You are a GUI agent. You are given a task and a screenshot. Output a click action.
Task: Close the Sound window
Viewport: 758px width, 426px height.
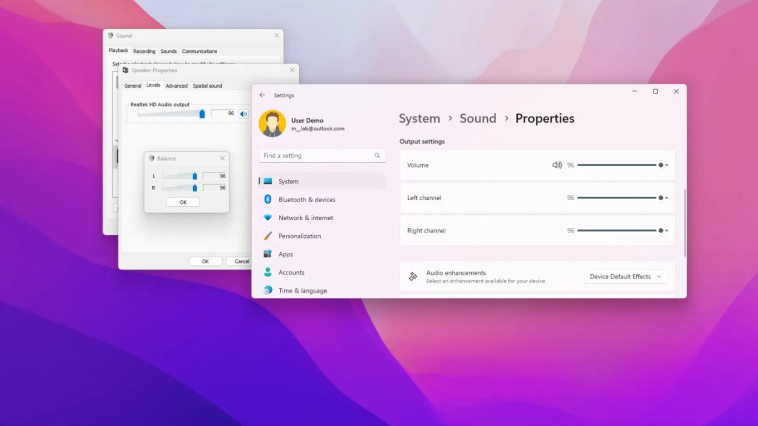click(x=277, y=35)
